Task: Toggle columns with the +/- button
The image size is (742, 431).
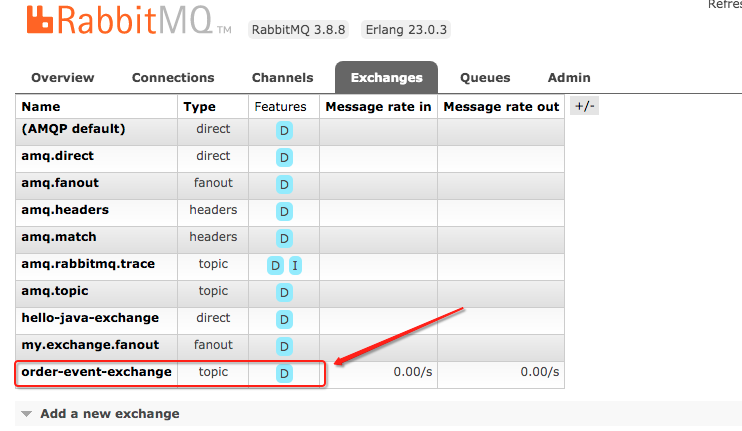Action: coord(583,106)
